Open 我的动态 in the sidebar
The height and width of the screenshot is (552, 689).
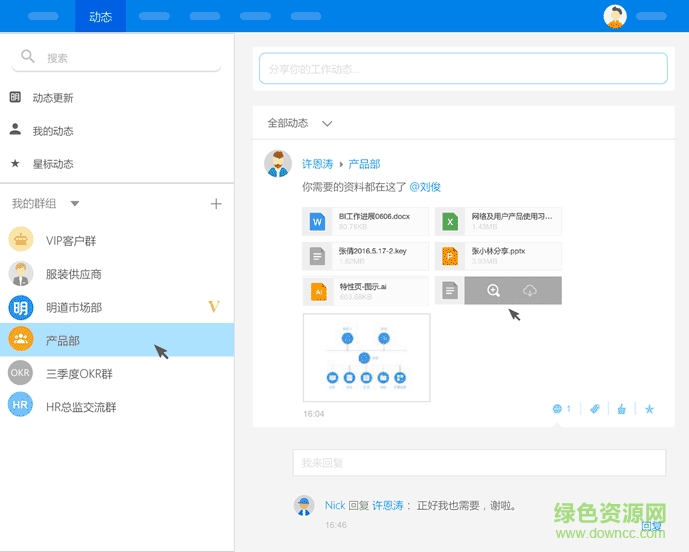click(x=52, y=131)
